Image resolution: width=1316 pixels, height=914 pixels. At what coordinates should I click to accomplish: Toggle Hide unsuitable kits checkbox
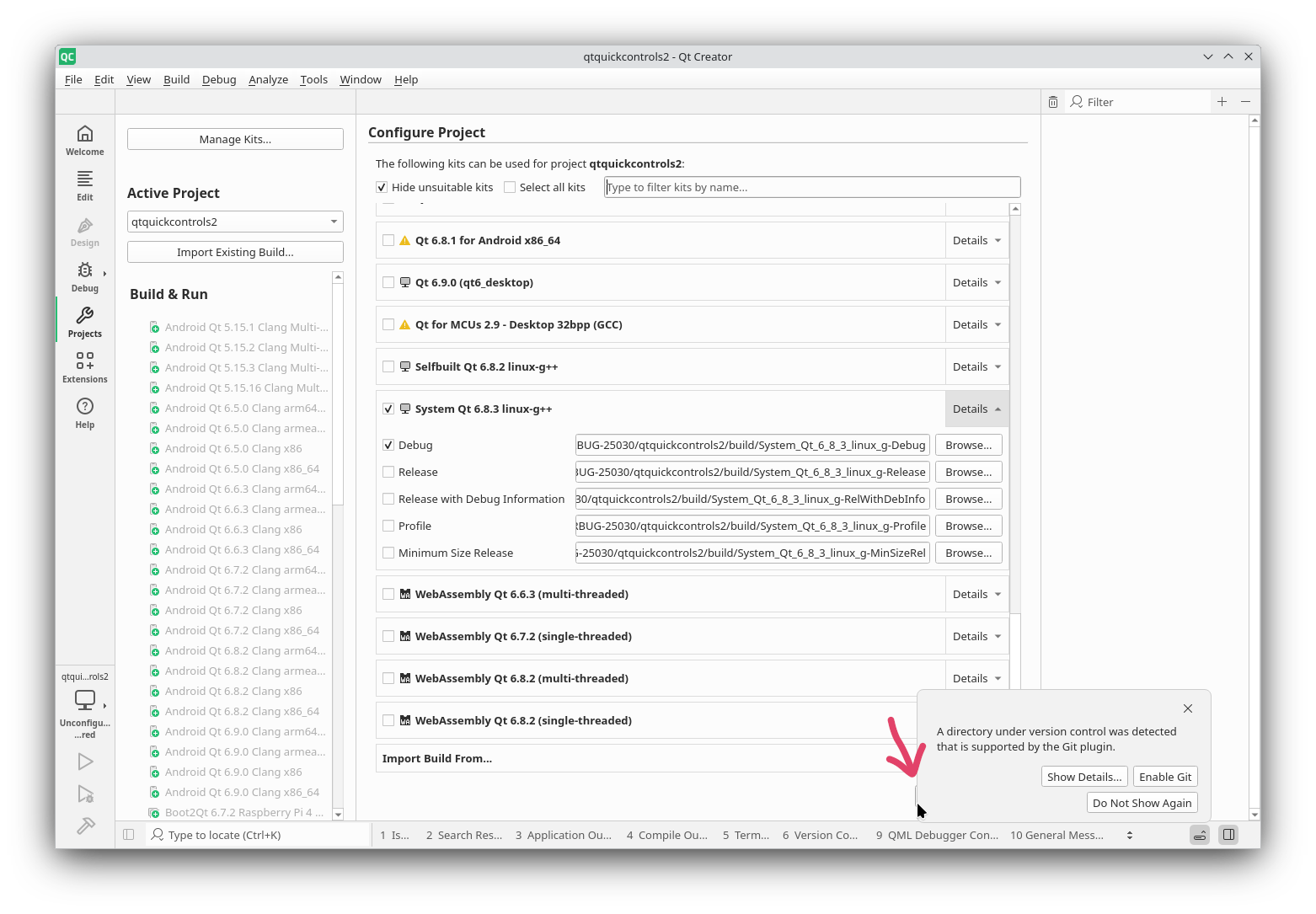tap(382, 187)
